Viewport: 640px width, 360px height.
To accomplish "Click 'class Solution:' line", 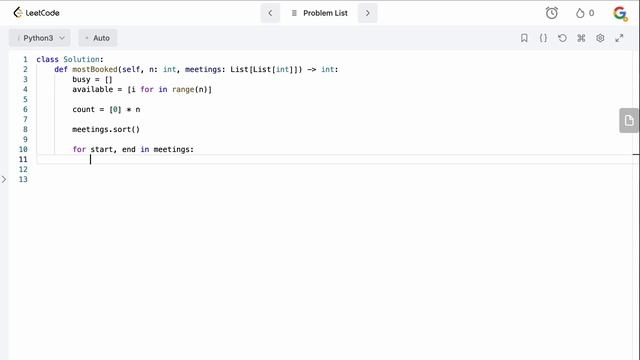I will (70, 59).
